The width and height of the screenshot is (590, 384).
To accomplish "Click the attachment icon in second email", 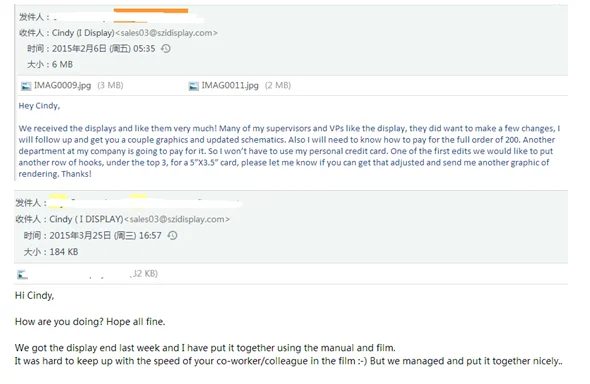I will point(23,275).
